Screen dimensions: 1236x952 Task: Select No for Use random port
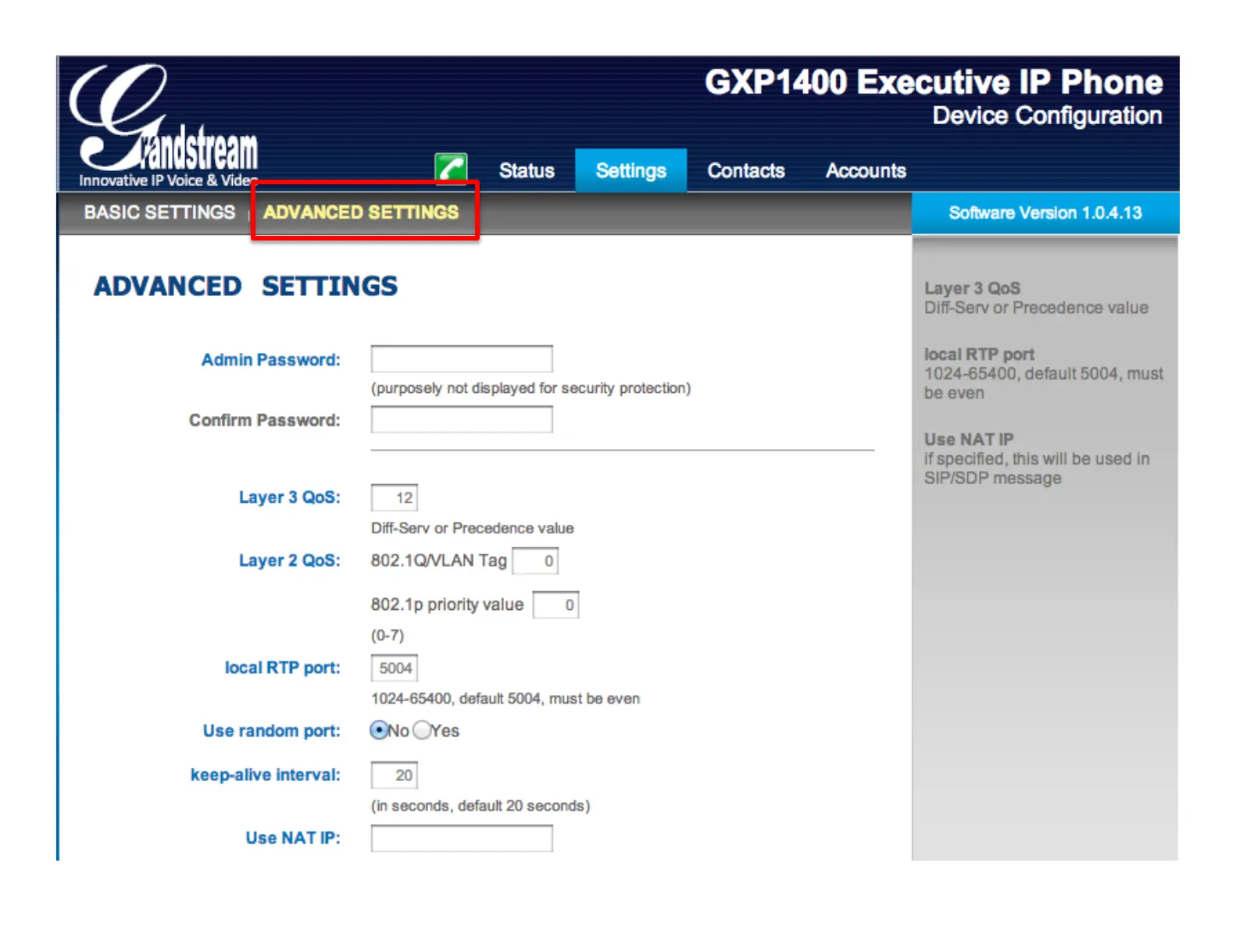(379, 730)
